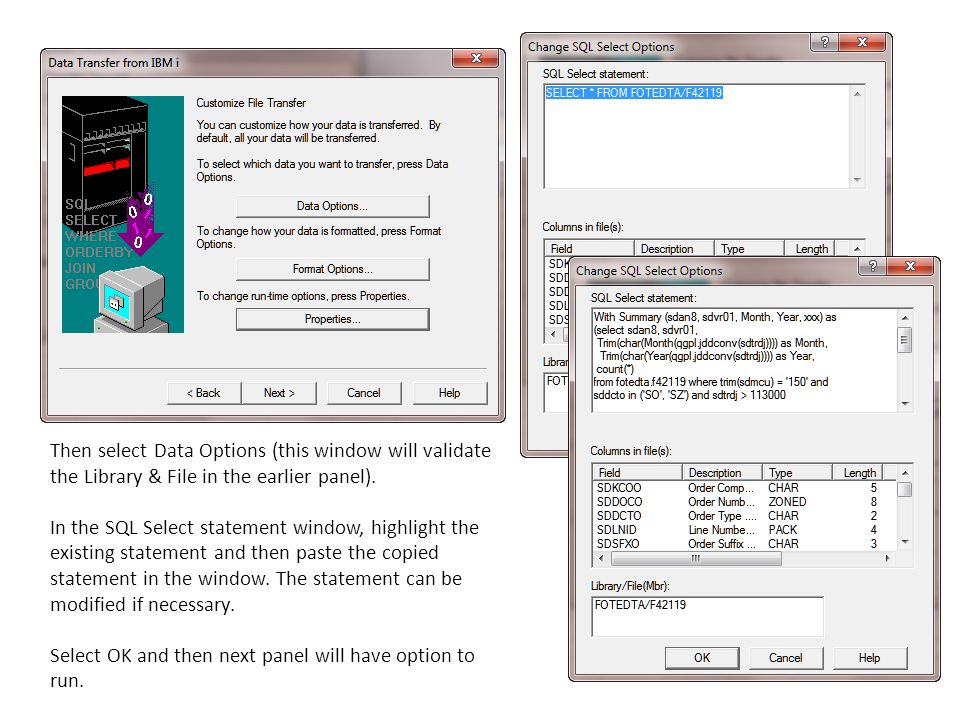This screenshot has height=720, width=960.
Task: Sort columns by Description header in front dialog
Action: [x=722, y=473]
